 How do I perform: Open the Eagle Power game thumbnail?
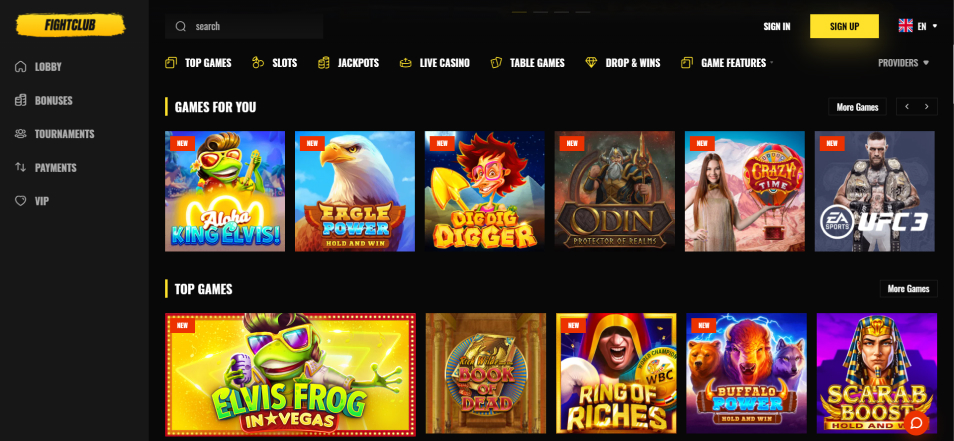click(355, 191)
